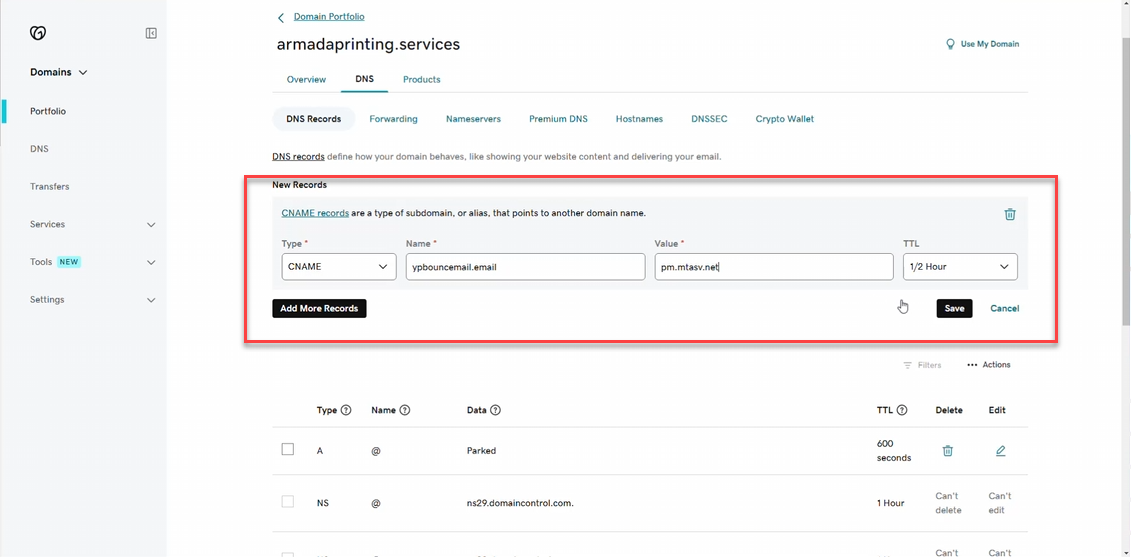Open DNS in the sidebar
This screenshot has height=557, width=1131.
(39, 149)
